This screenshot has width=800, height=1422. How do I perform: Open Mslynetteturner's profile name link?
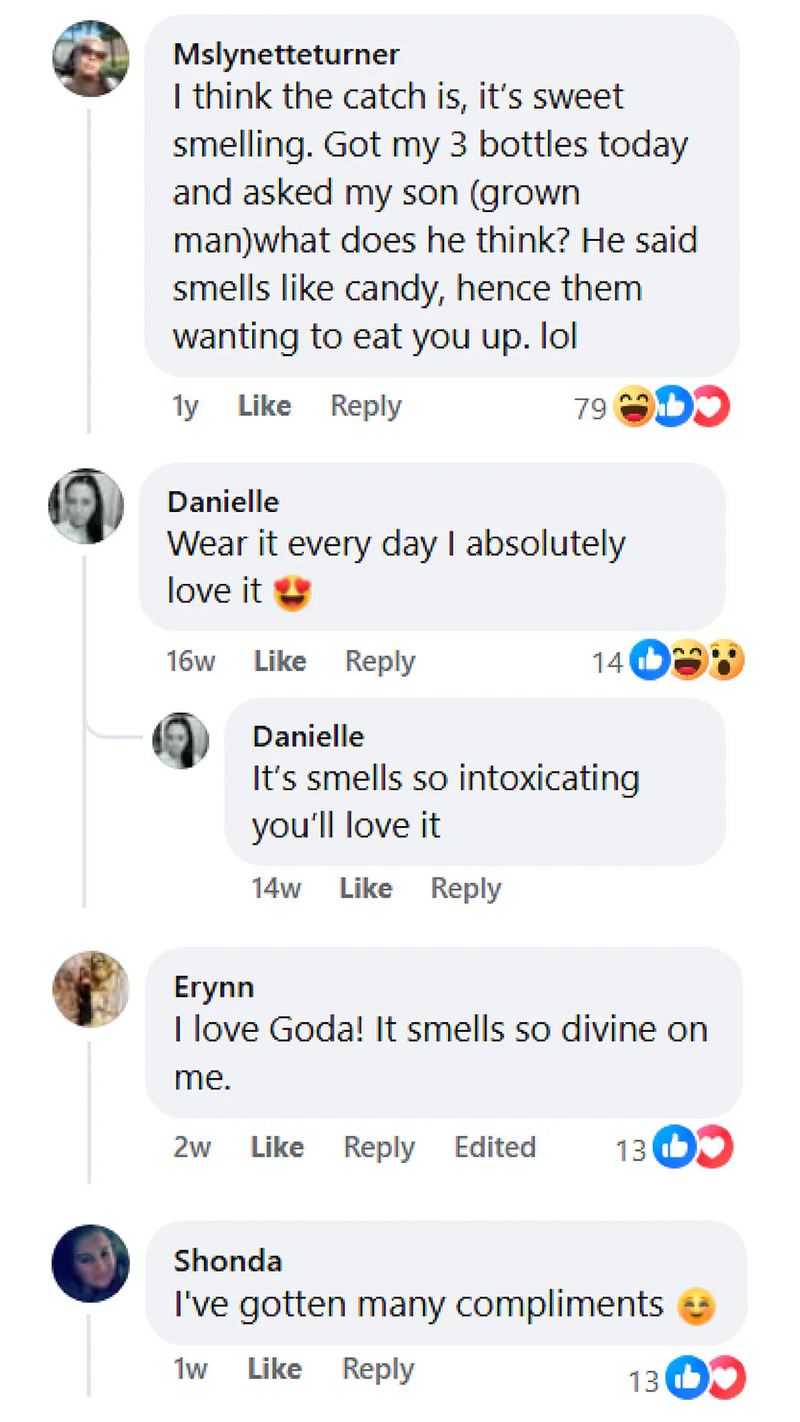click(286, 53)
